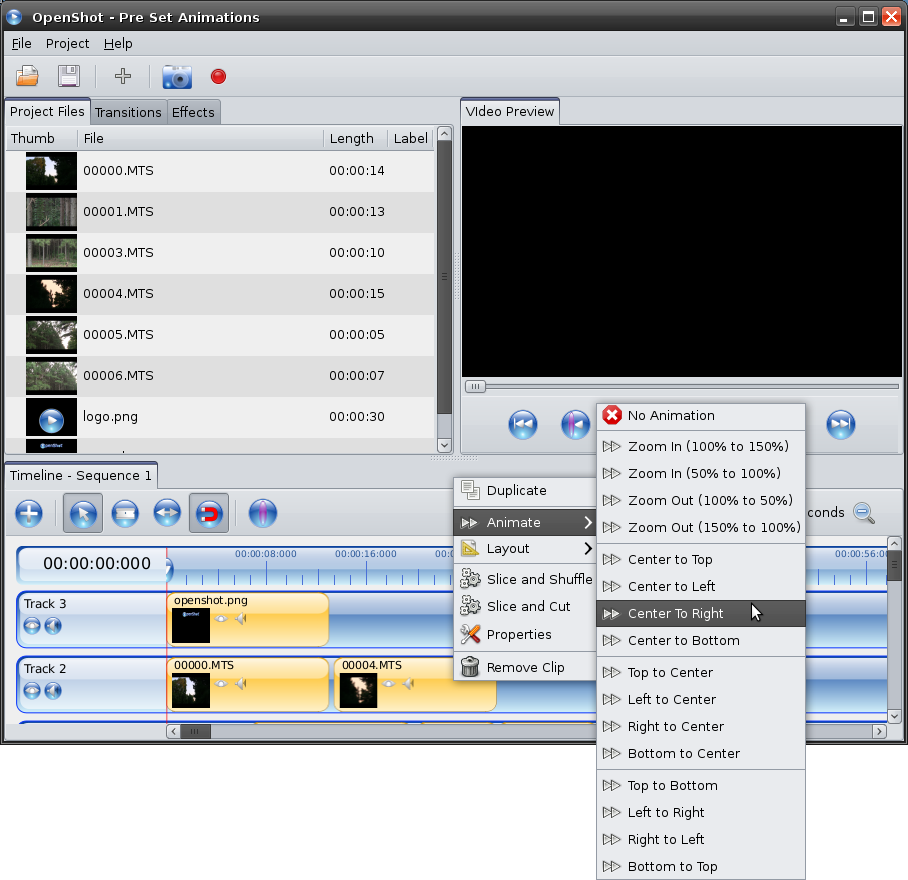908x880 pixels.
Task: Click the video preview seek slider
Action: click(x=680, y=387)
